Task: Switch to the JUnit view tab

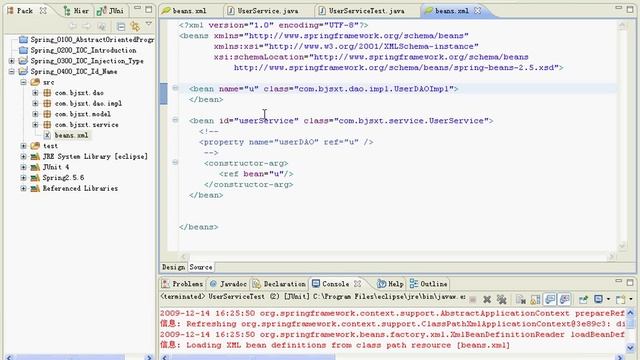Action: click(x=110, y=11)
